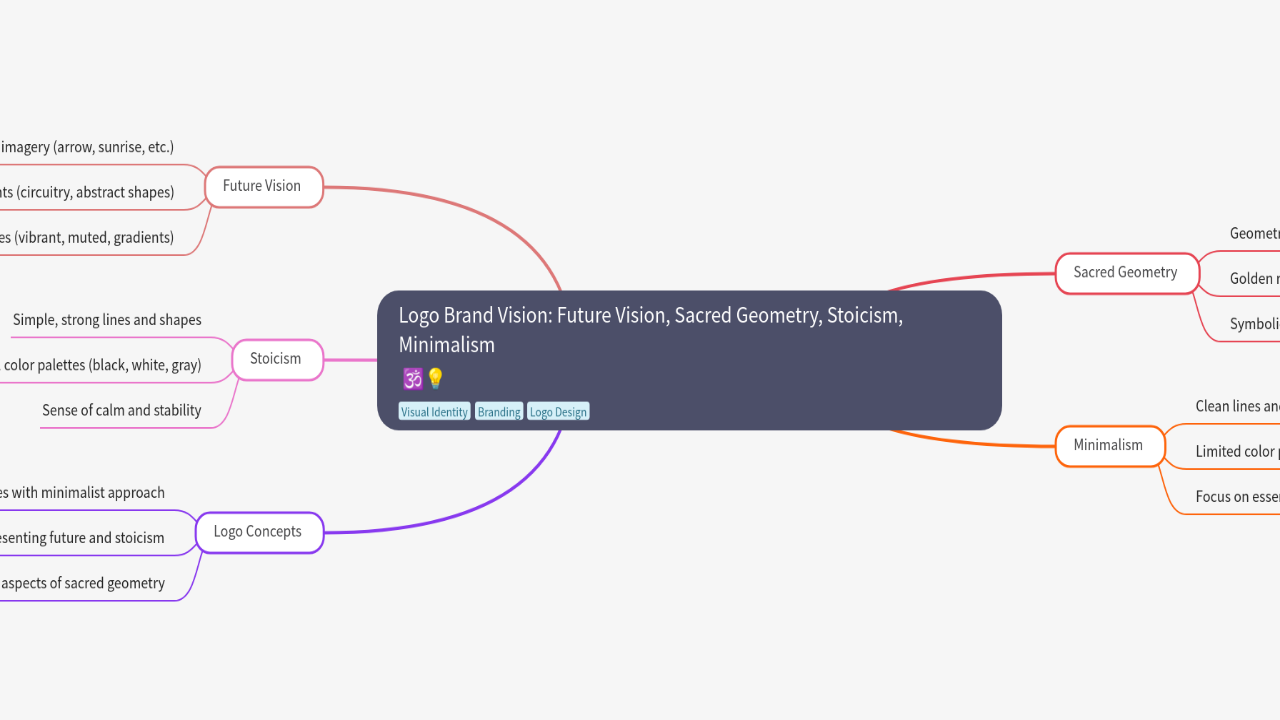
Task: Select 'future and stoicism' item
Action: 82,538
